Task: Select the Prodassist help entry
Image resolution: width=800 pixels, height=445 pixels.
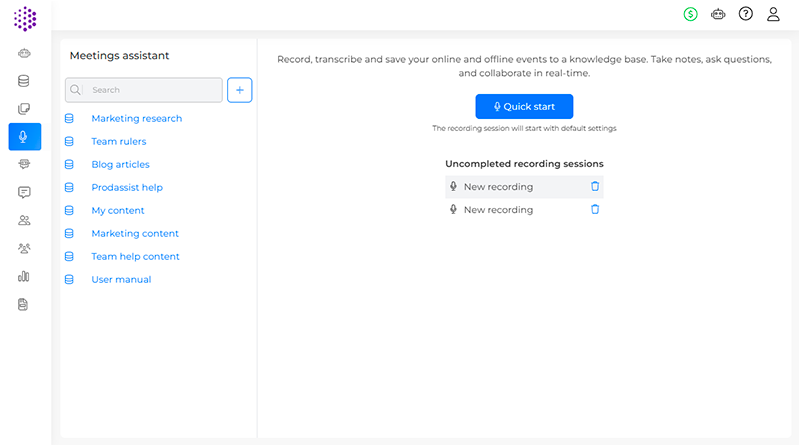Action: point(127,187)
